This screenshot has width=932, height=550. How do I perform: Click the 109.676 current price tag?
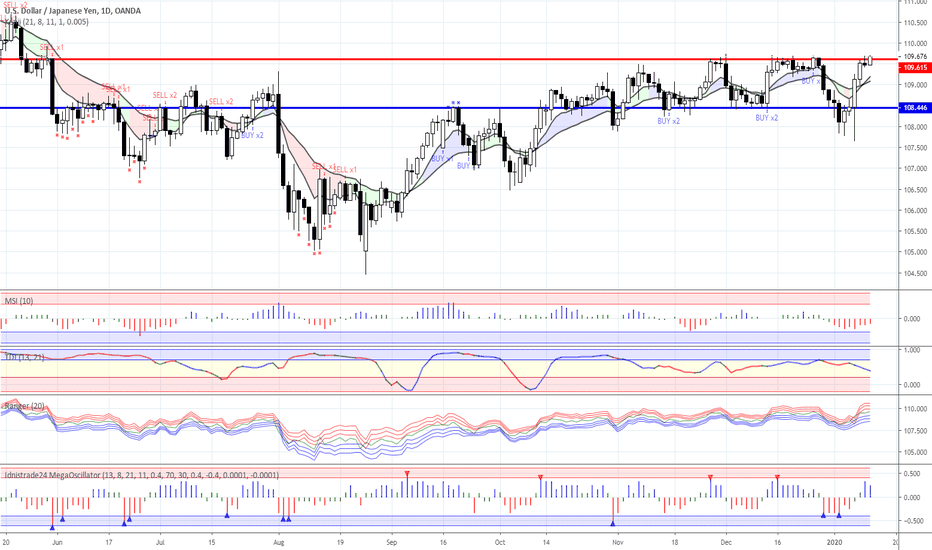[914, 57]
